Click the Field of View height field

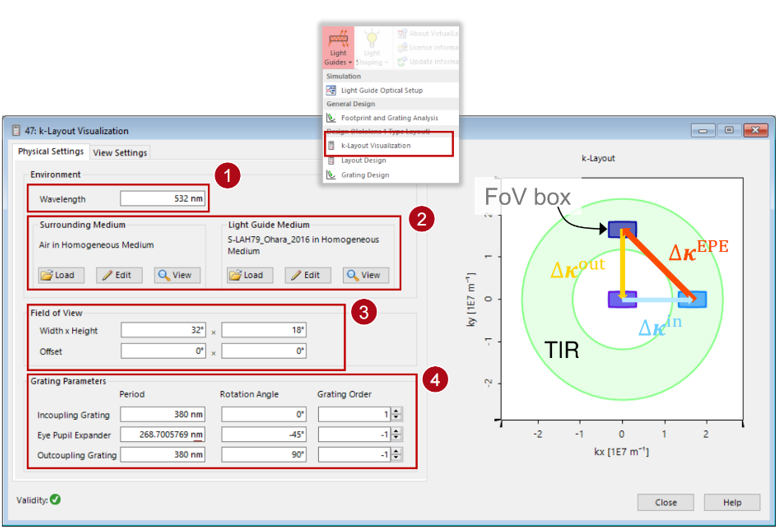(x=264, y=330)
